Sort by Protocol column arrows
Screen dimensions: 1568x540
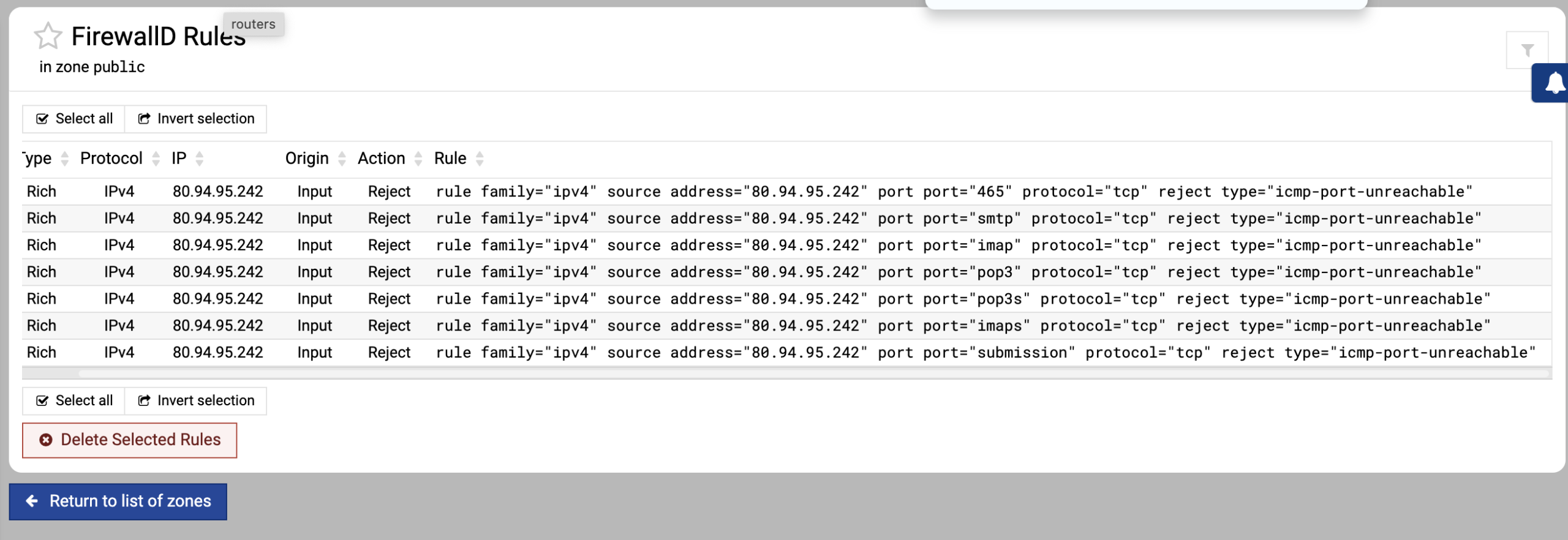156,159
